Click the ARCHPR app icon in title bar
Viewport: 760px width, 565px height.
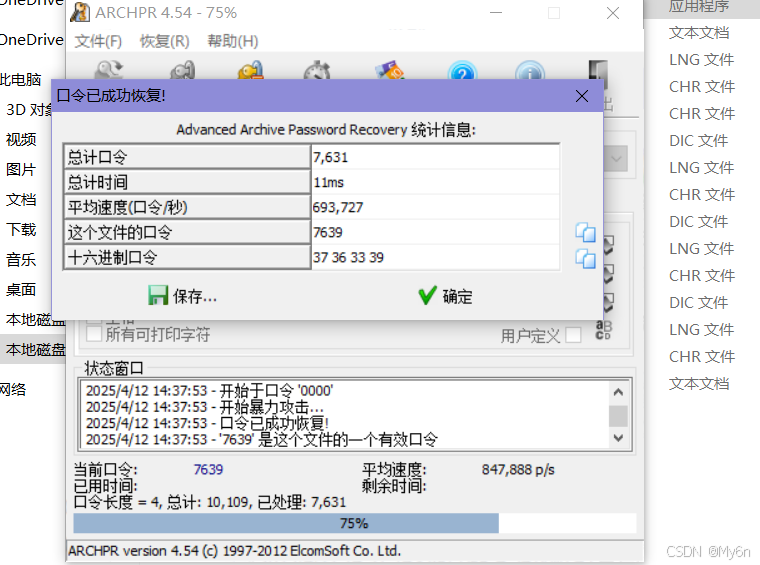80,12
